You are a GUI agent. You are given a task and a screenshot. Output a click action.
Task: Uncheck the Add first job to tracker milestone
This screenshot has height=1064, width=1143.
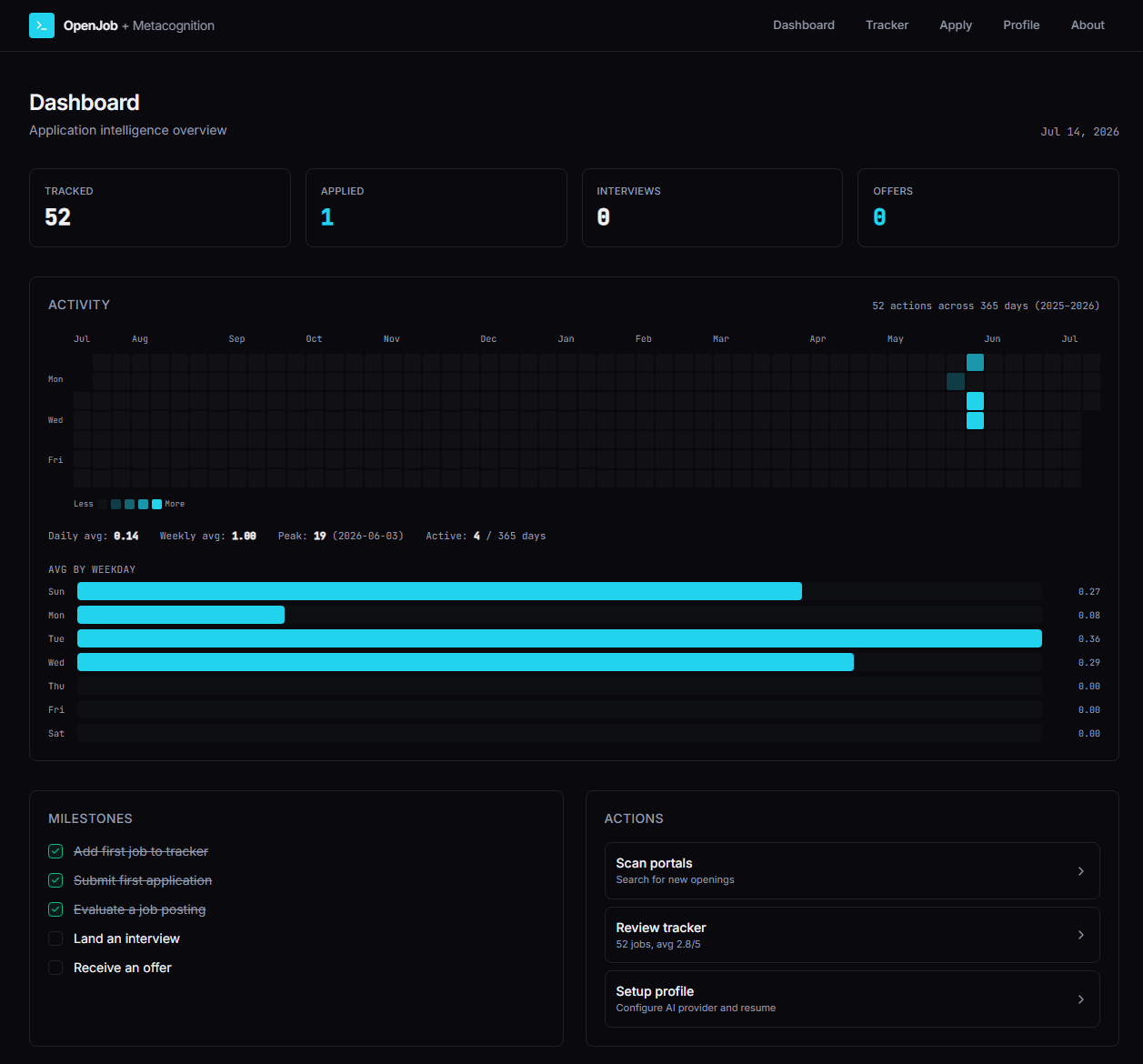[55, 851]
